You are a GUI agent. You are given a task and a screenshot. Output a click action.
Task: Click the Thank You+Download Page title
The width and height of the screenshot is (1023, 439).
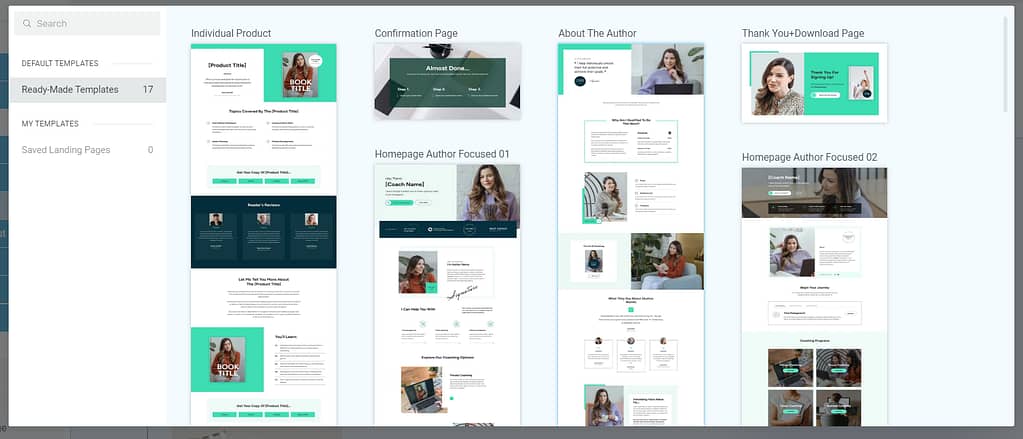pos(803,33)
